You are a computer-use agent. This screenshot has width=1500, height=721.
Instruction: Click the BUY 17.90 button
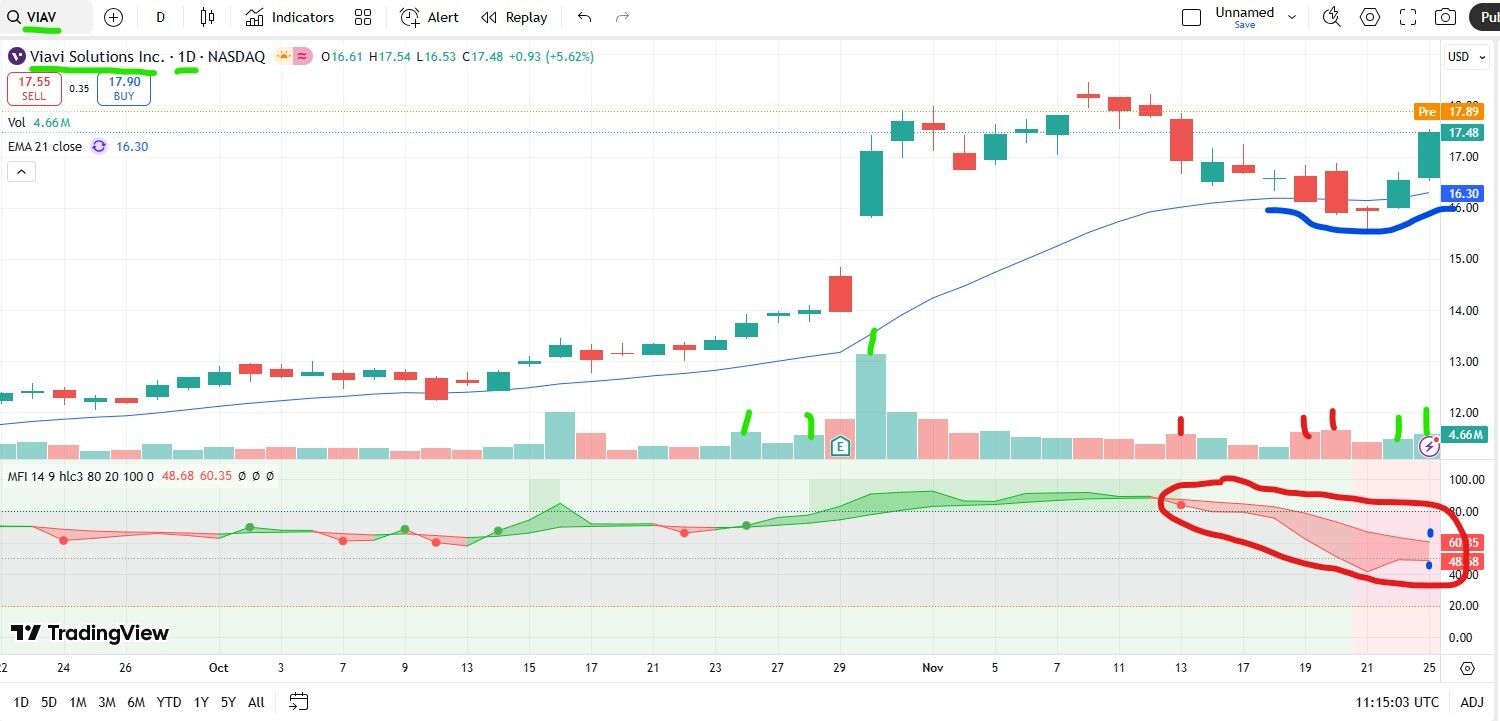click(x=124, y=89)
